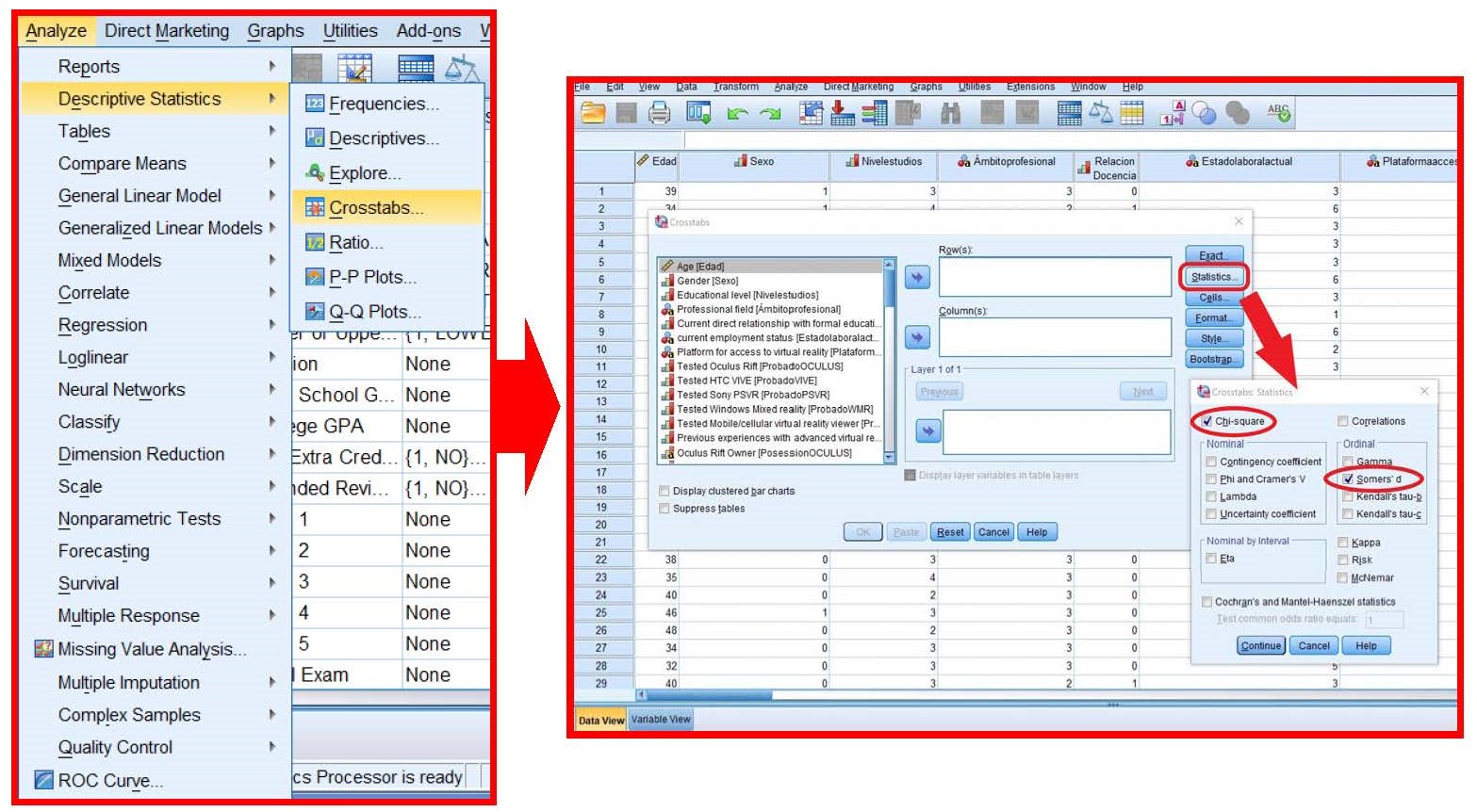This screenshot has width=1477, height=812.
Task: Click the Column(s) list box
Action: 1055,337
